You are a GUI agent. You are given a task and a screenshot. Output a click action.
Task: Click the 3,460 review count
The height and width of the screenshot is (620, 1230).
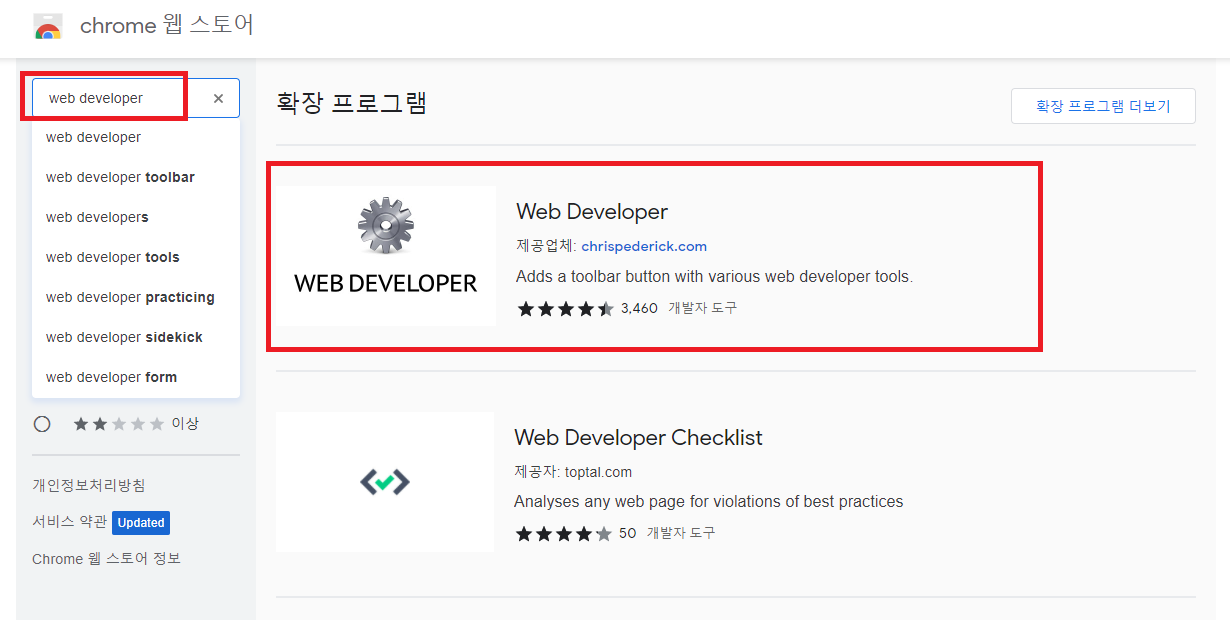(639, 308)
